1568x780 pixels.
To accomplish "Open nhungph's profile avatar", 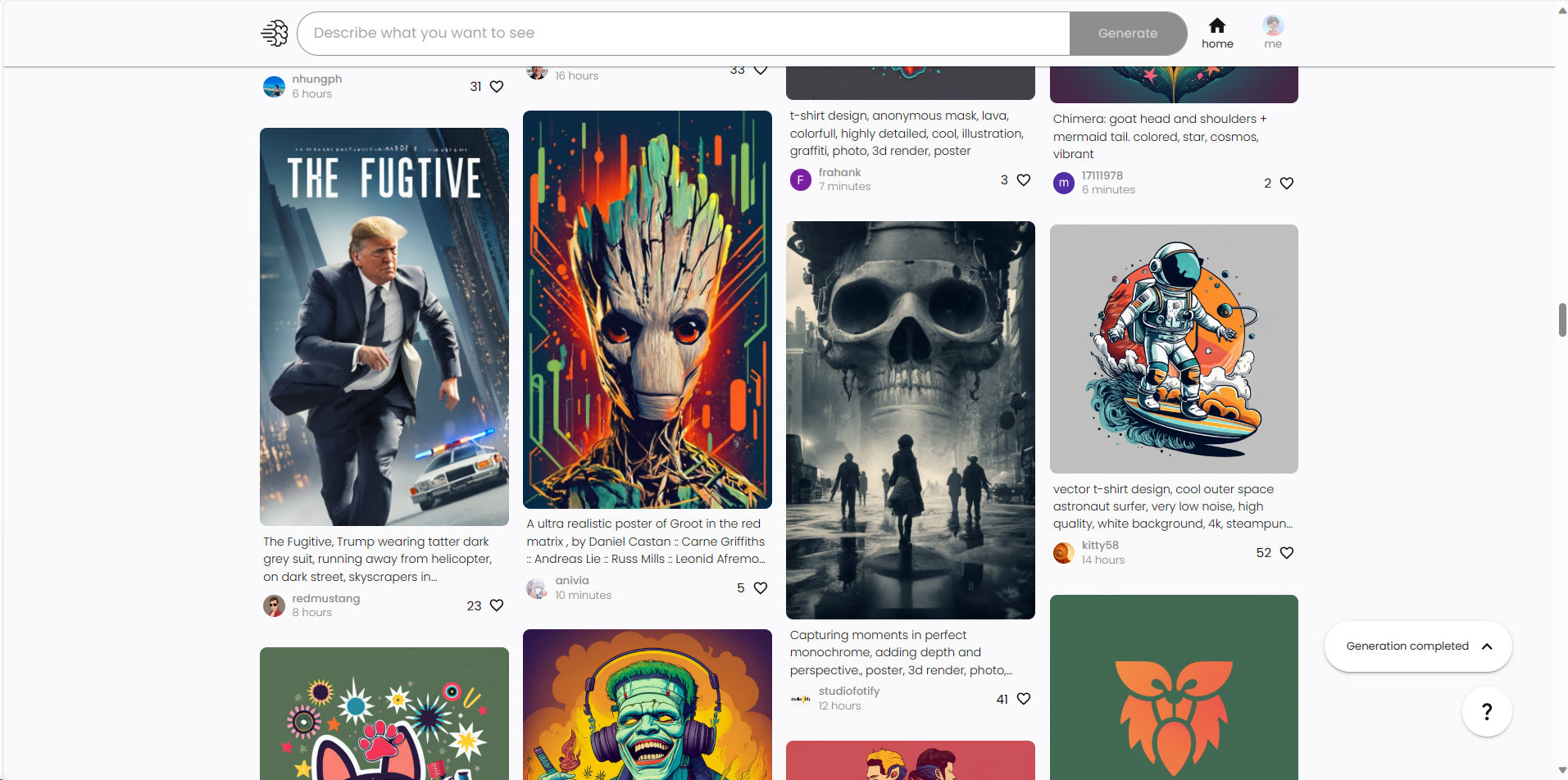I will point(274,86).
